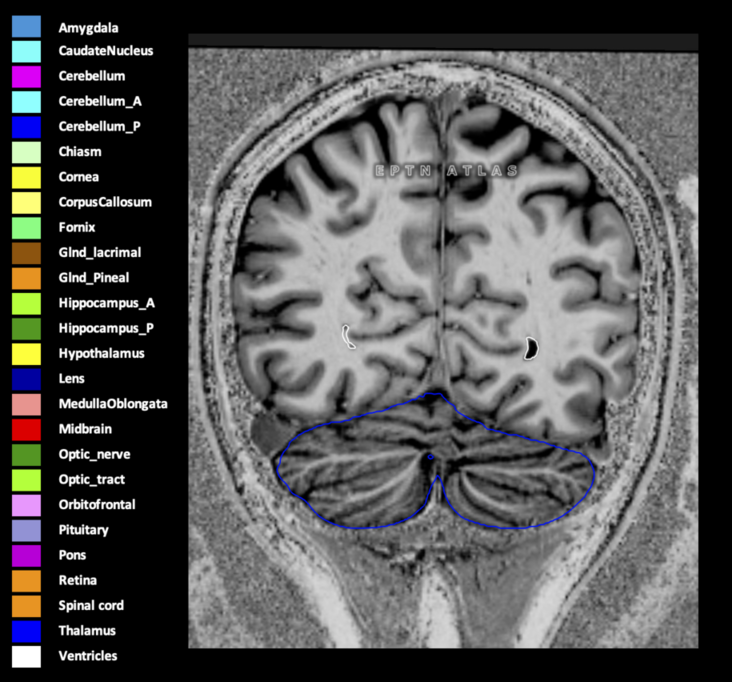The image size is (732, 682).
Task: Select the "Hypothalamus" legend label
Action: [101, 353]
